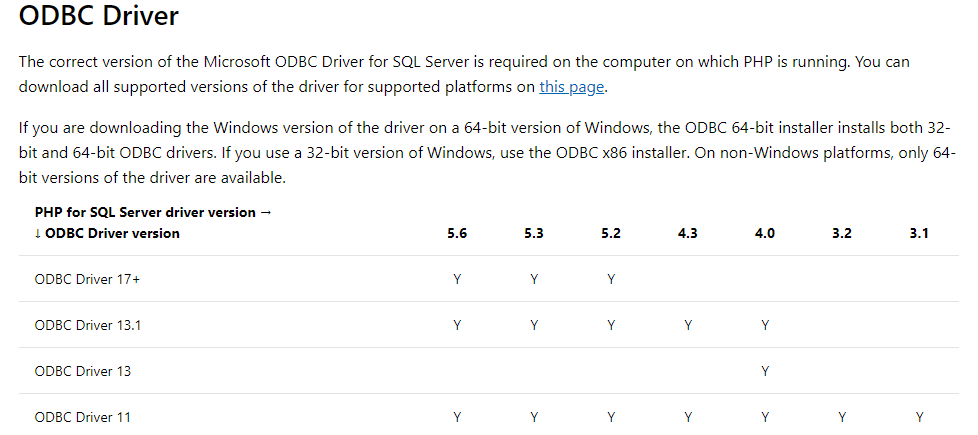978x435 pixels.
Task: Open the "this page" download link
Action: [x=571, y=87]
